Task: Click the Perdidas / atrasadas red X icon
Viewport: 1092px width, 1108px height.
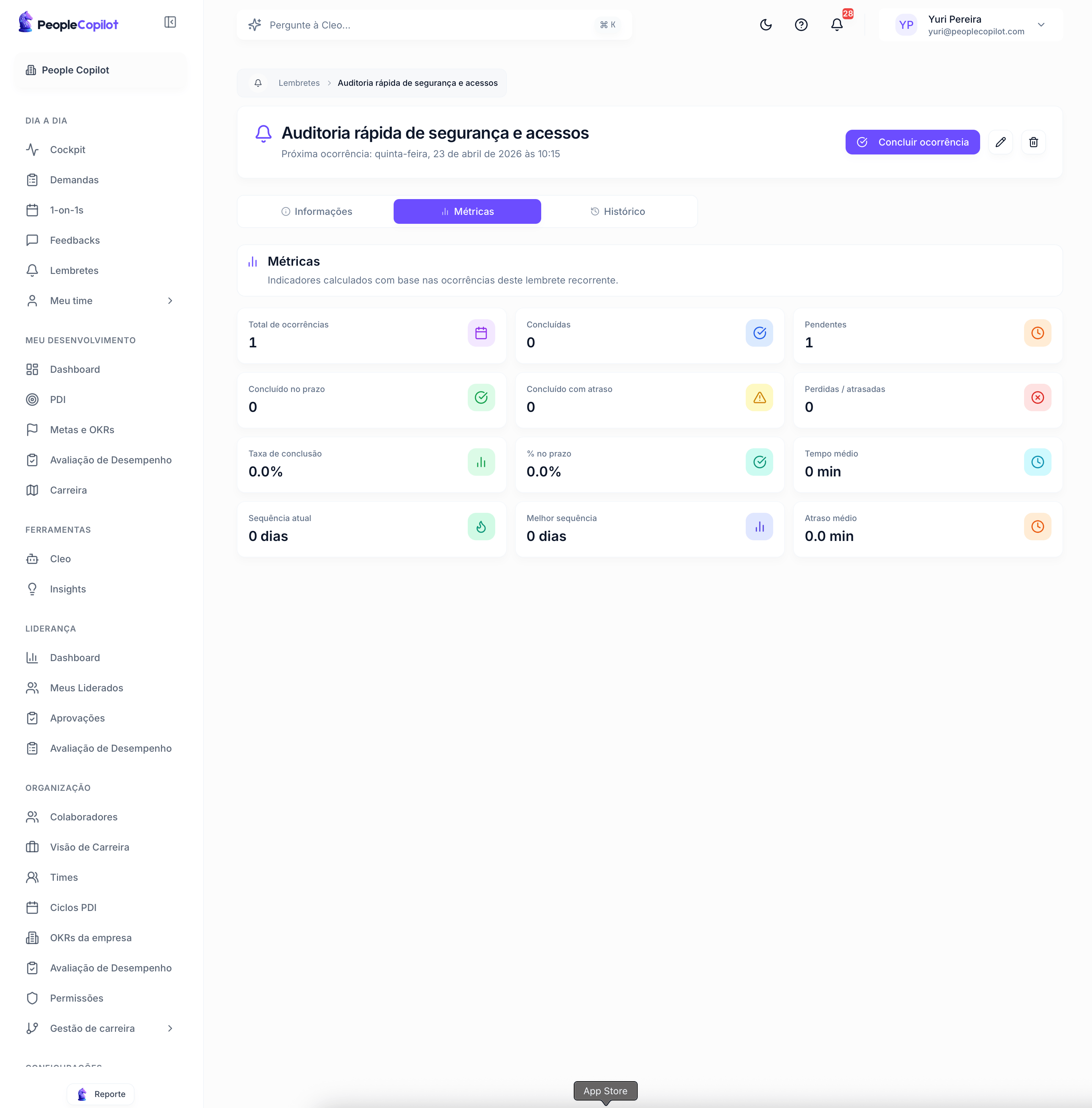Action: point(1037,398)
